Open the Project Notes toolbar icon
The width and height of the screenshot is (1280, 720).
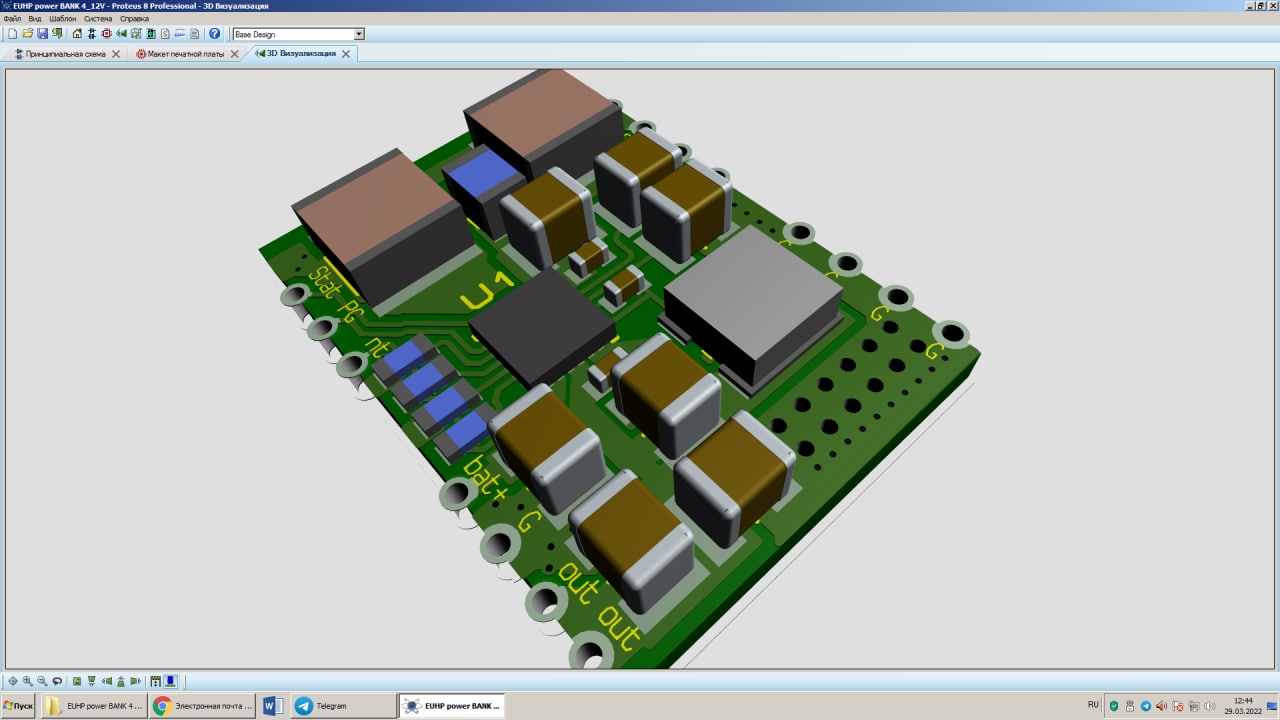click(x=195, y=34)
